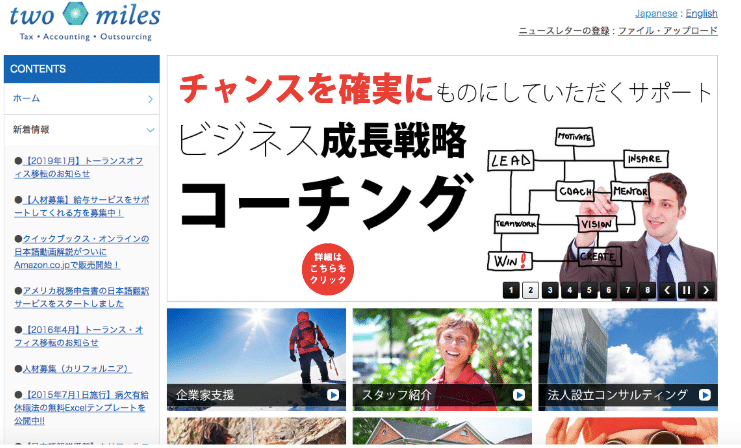
Task: Pause the banner slideshow
Action: point(686,290)
